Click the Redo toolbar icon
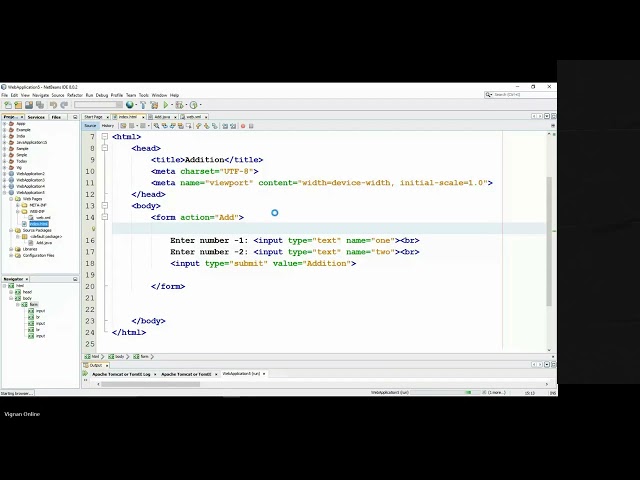This screenshot has width=640, height=480. tap(64, 105)
